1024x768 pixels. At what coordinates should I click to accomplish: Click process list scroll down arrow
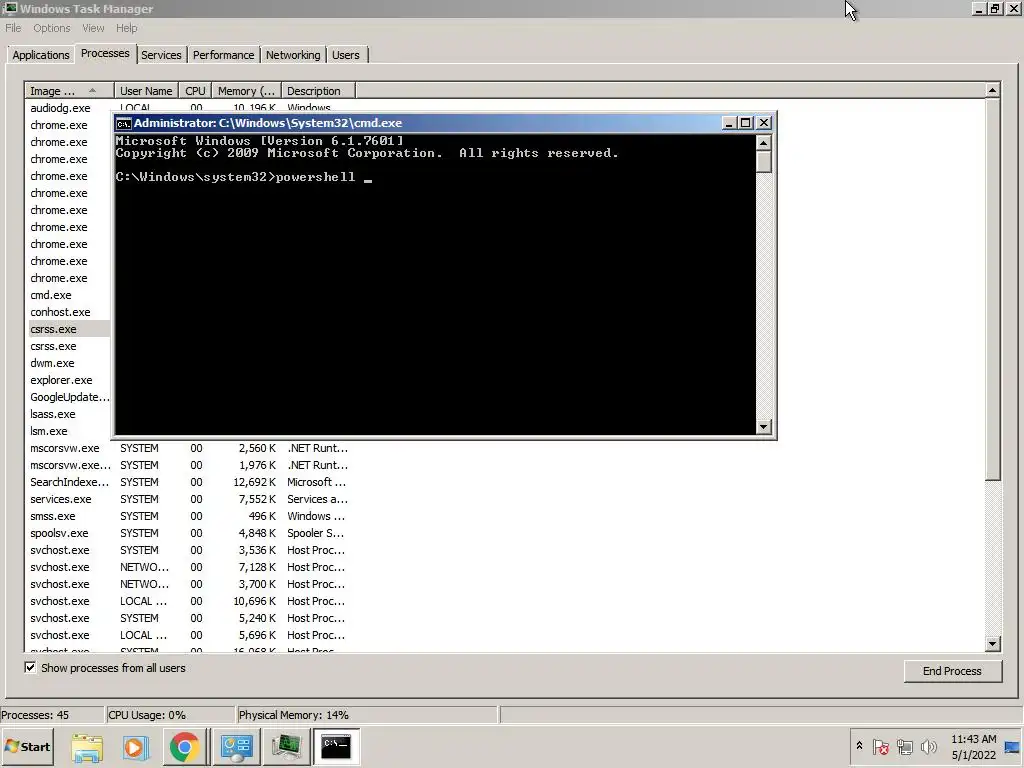point(993,644)
